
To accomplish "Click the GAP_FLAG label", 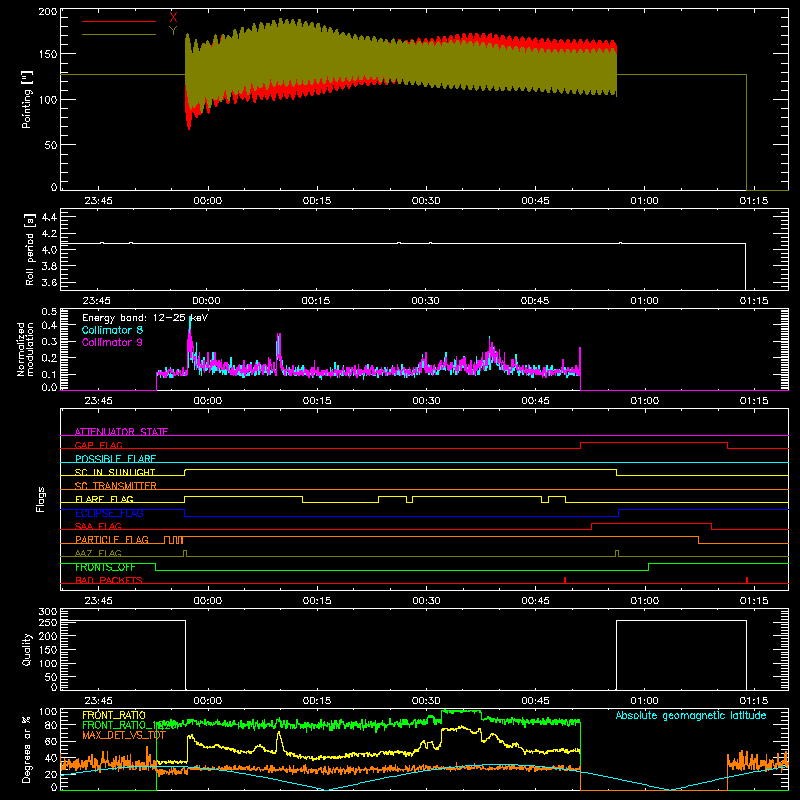I will click(x=98, y=445).
